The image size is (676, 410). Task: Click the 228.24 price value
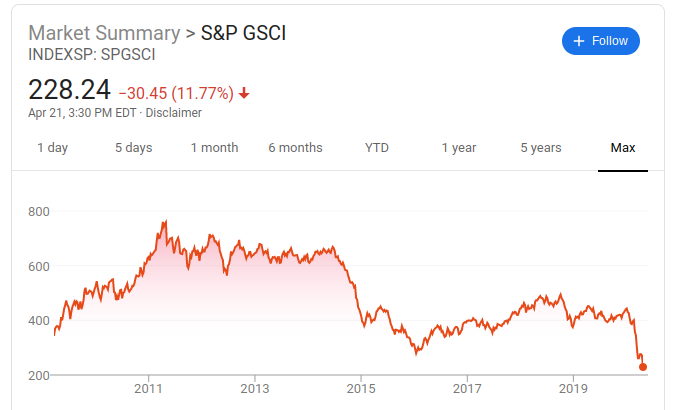[69, 90]
